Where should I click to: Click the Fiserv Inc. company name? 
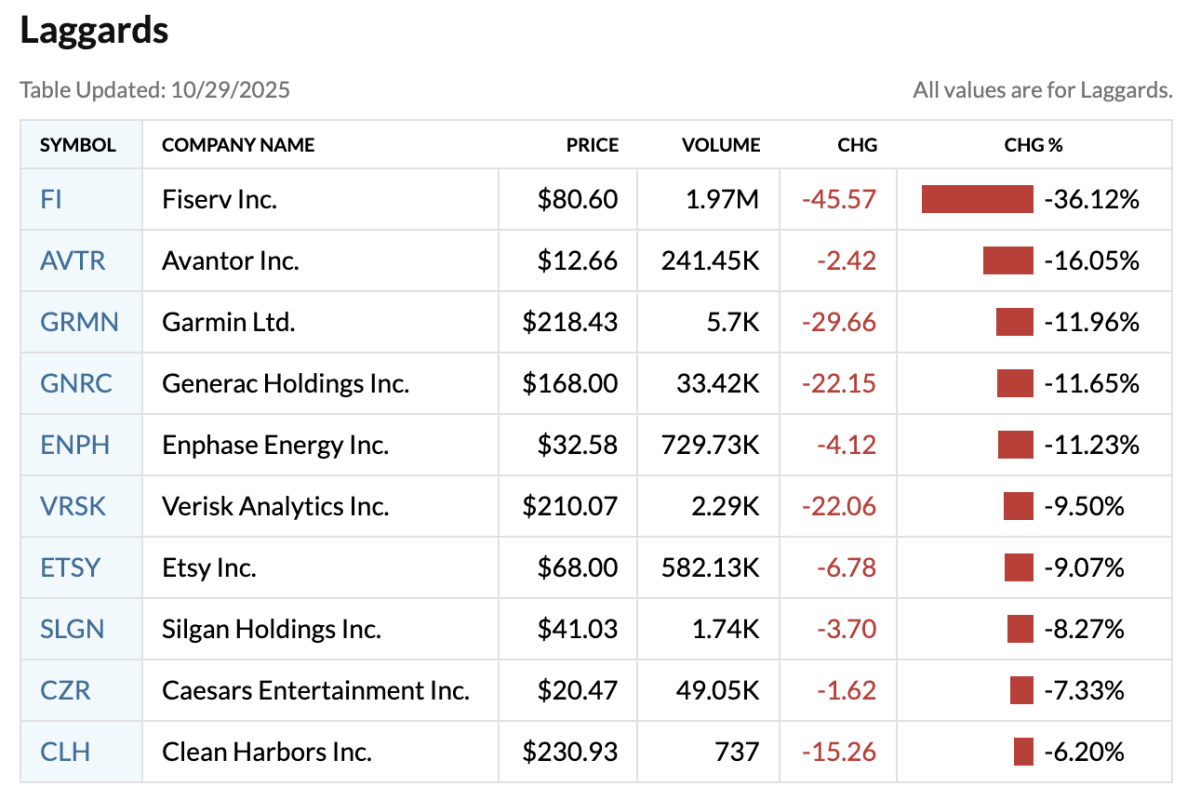point(219,199)
